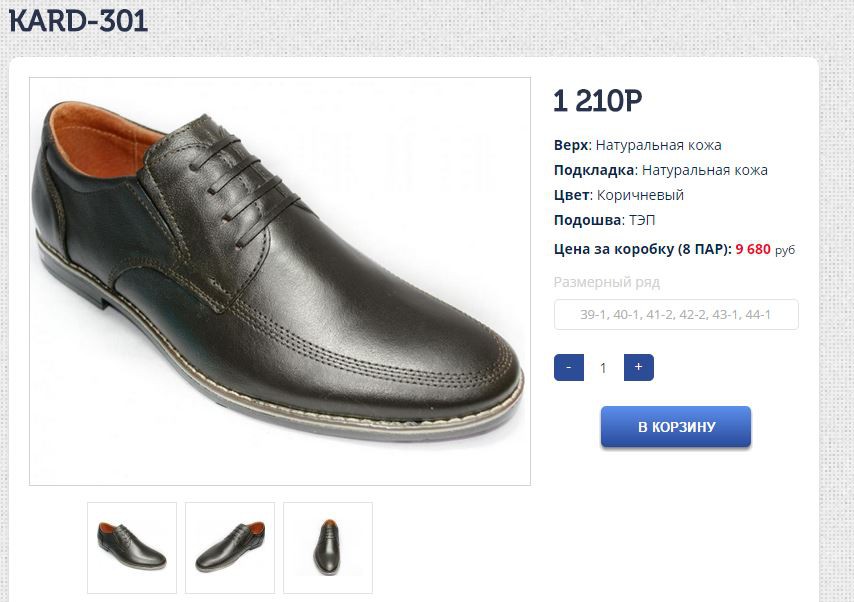Click the size range field 39-1, 40-1
Image resolution: width=854 pixels, height=602 pixels.
coord(676,314)
